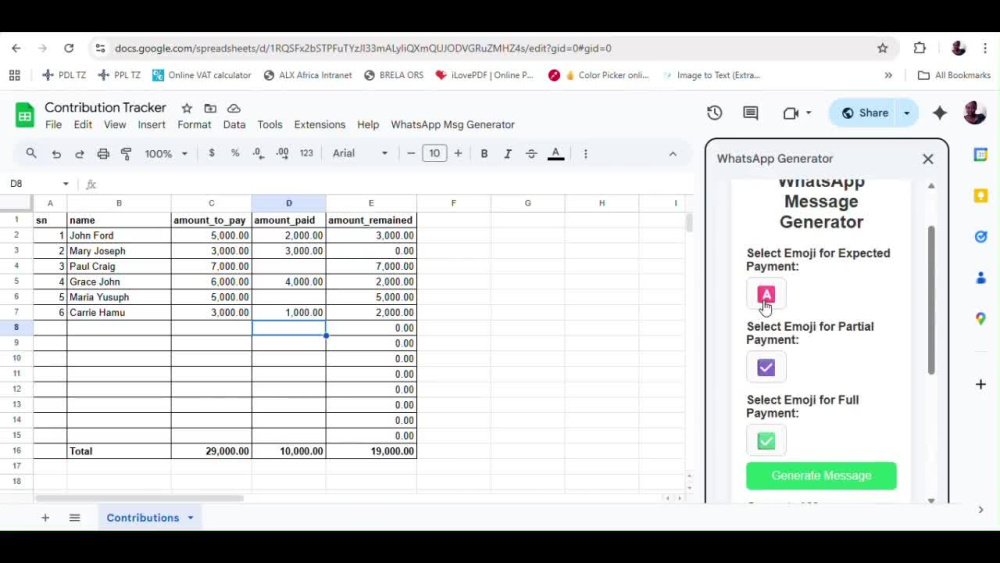Open Google Tasks side panel icon

[x=981, y=237]
